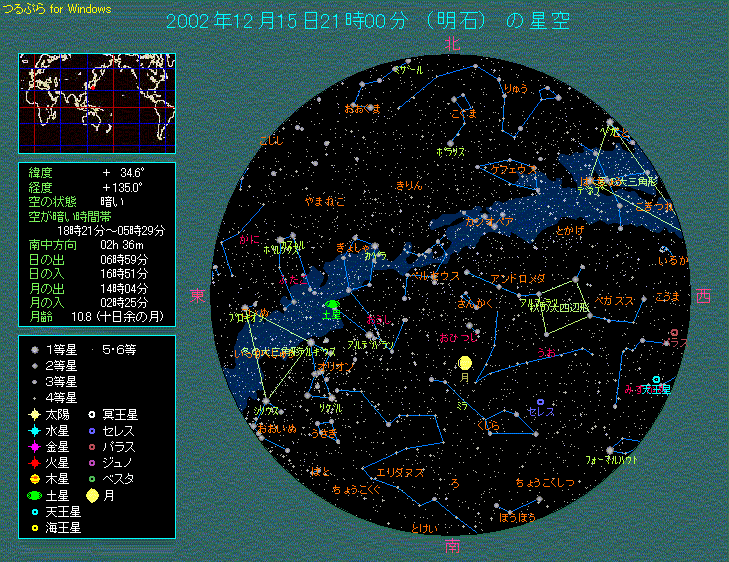Click the 'ペガスス' constellation label
This screenshot has height=562, width=729.
tap(614, 301)
